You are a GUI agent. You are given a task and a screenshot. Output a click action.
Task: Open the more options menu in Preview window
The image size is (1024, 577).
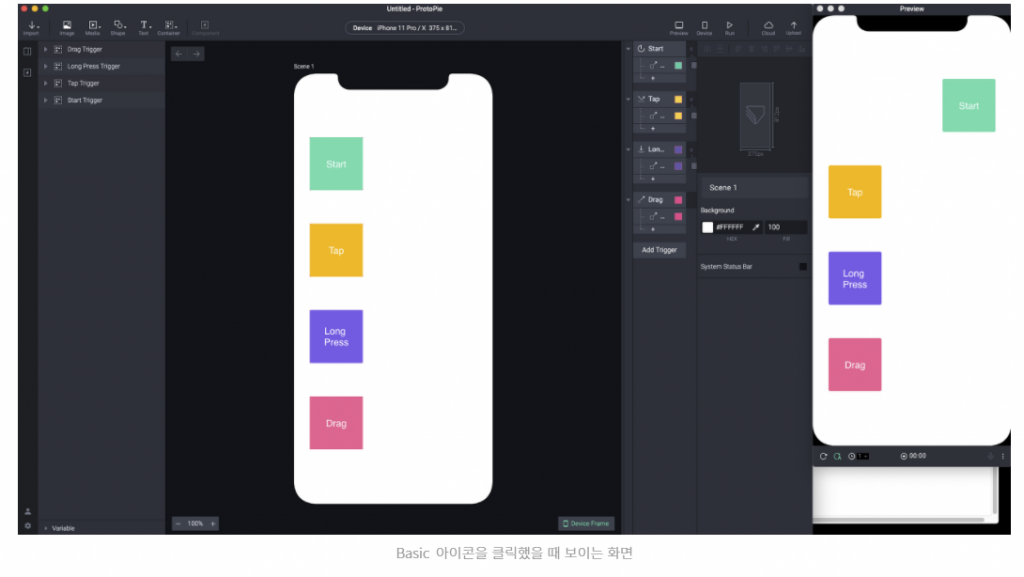[1002, 456]
